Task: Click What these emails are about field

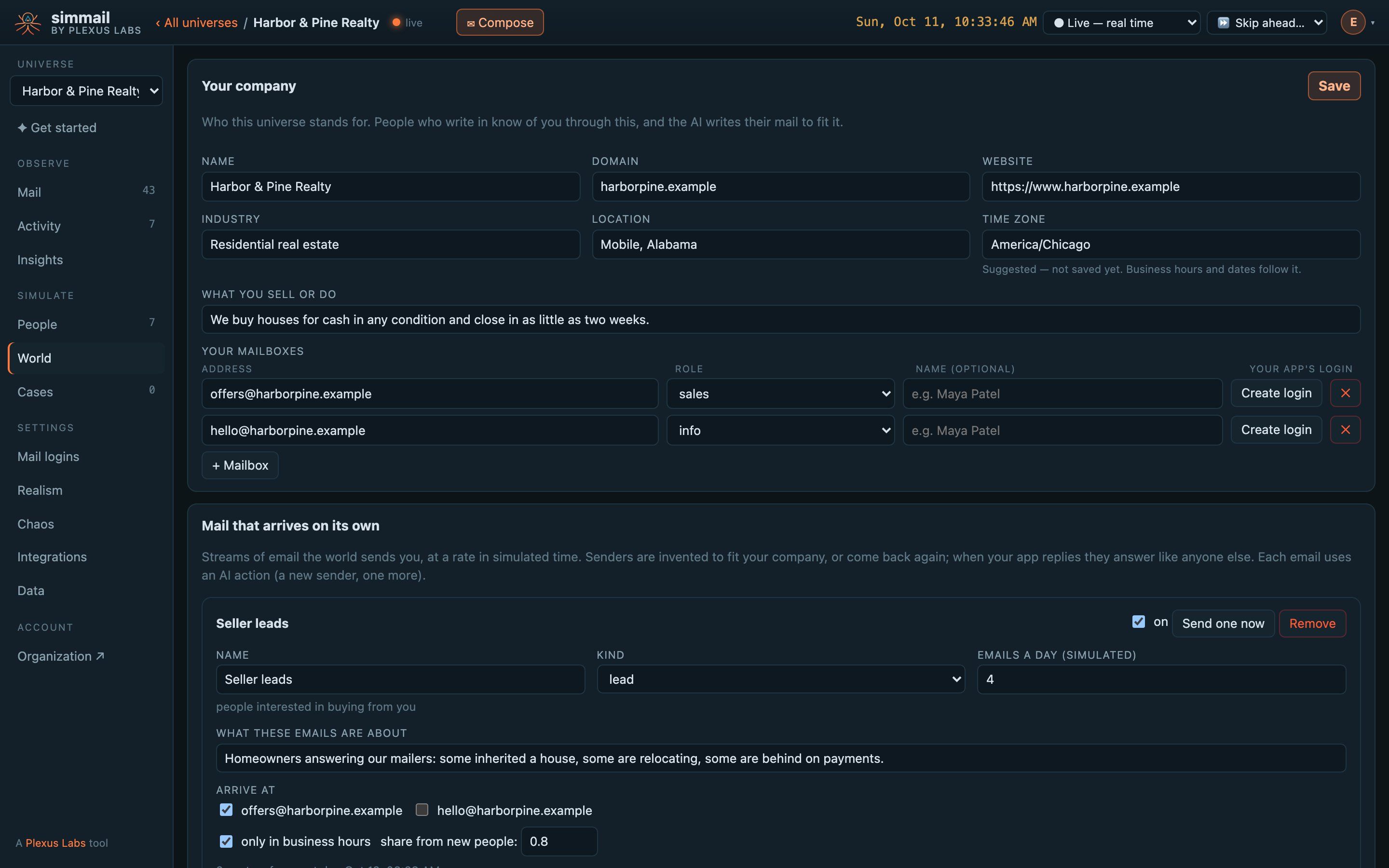Action: point(781,759)
